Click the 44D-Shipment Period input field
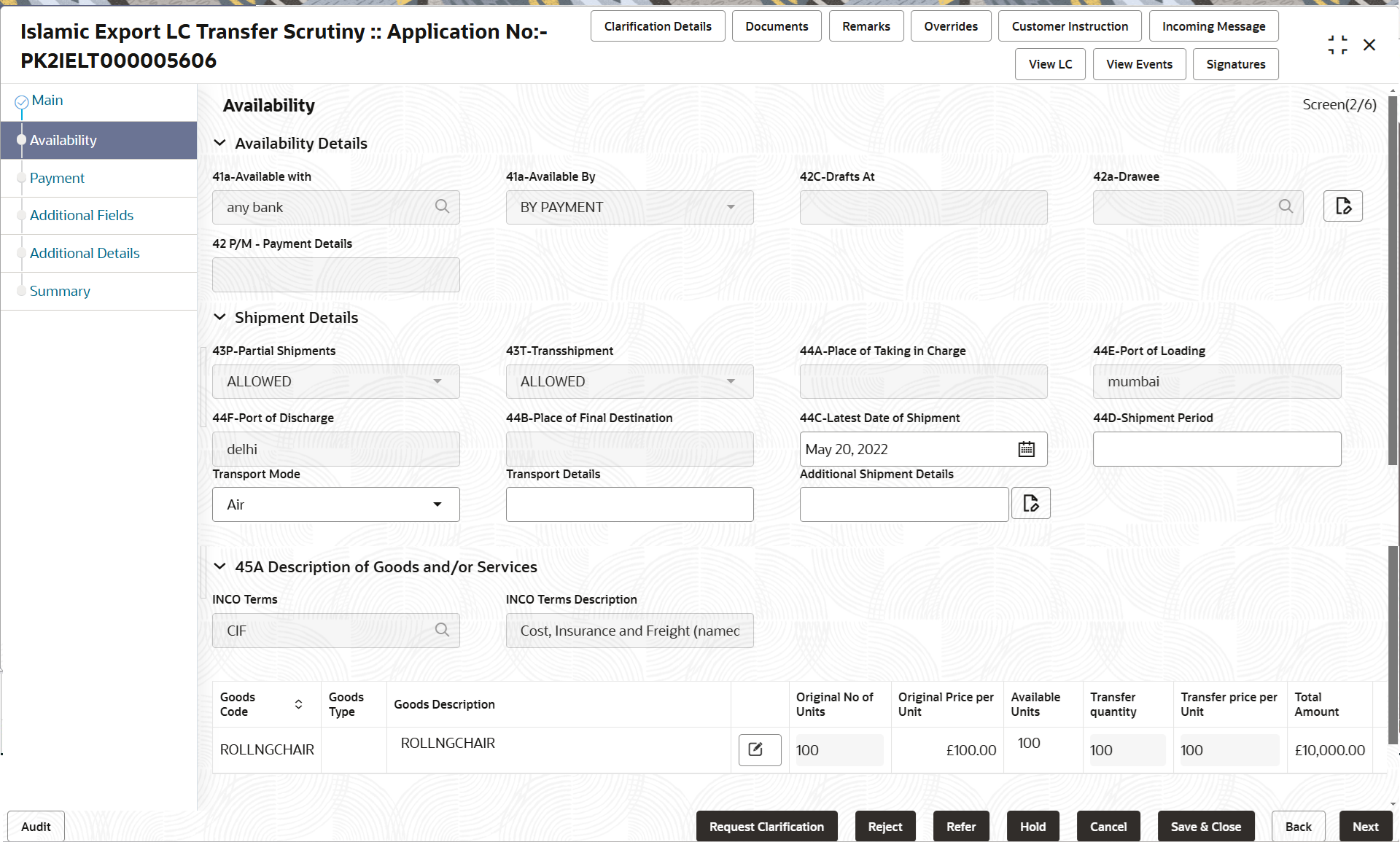The image size is (1400, 842). (x=1216, y=449)
